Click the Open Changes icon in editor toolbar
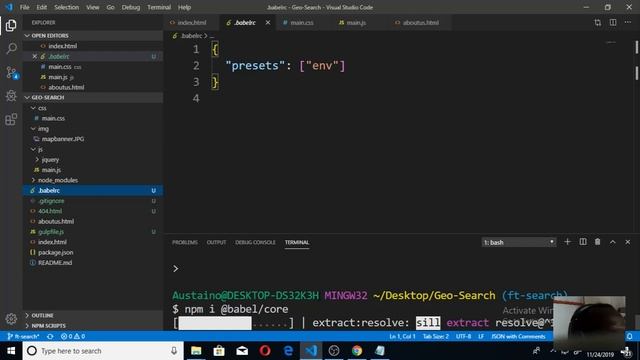640x360 pixels. click(x=598, y=23)
